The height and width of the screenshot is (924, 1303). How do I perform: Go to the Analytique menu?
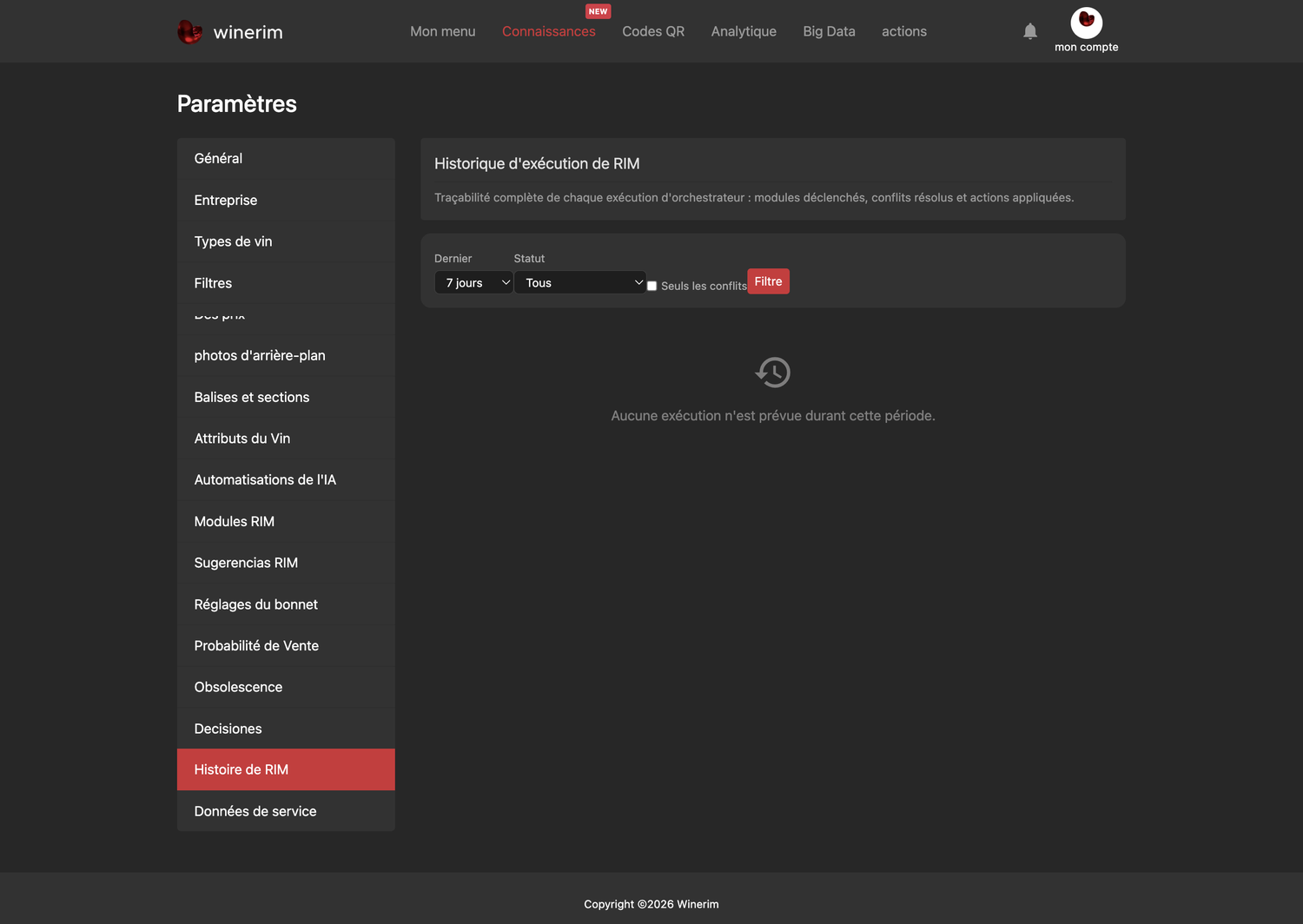point(744,31)
